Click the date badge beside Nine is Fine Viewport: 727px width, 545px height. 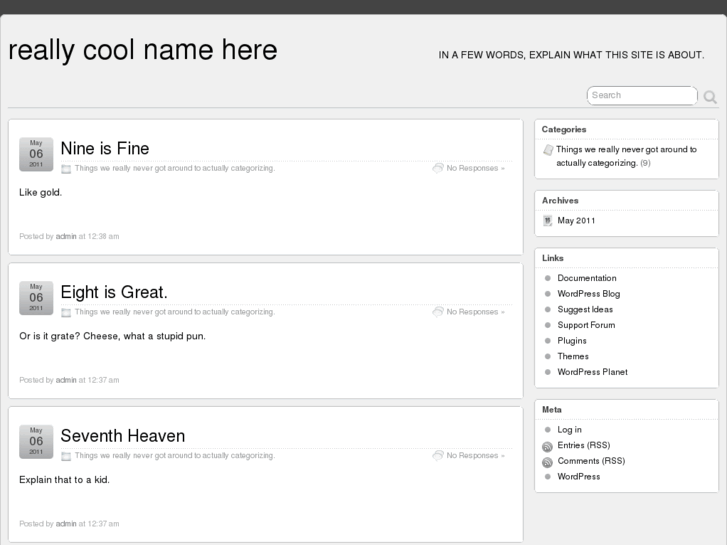(x=36, y=154)
